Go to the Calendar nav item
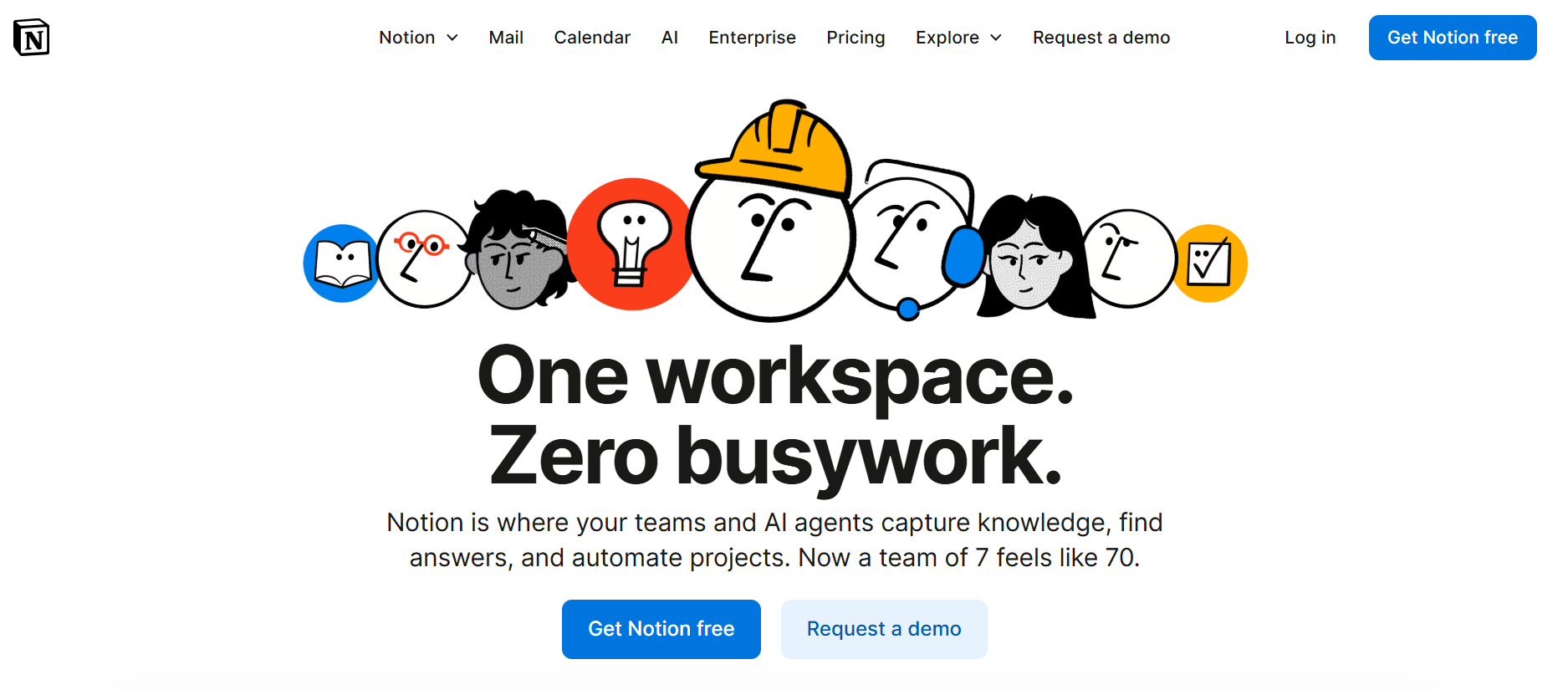The width and height of the screenshot is (1568, 690). (x=592, y=38)
